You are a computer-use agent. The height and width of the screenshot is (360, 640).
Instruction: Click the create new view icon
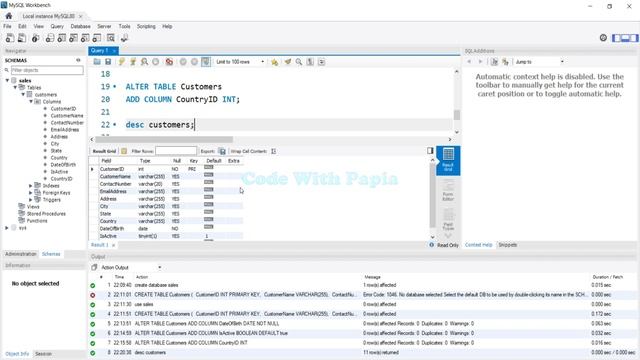(73, 38)
